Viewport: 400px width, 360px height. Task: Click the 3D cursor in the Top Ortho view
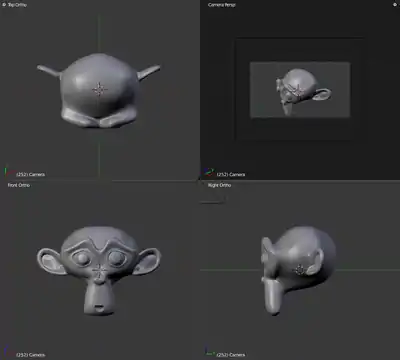pos(99,89)
